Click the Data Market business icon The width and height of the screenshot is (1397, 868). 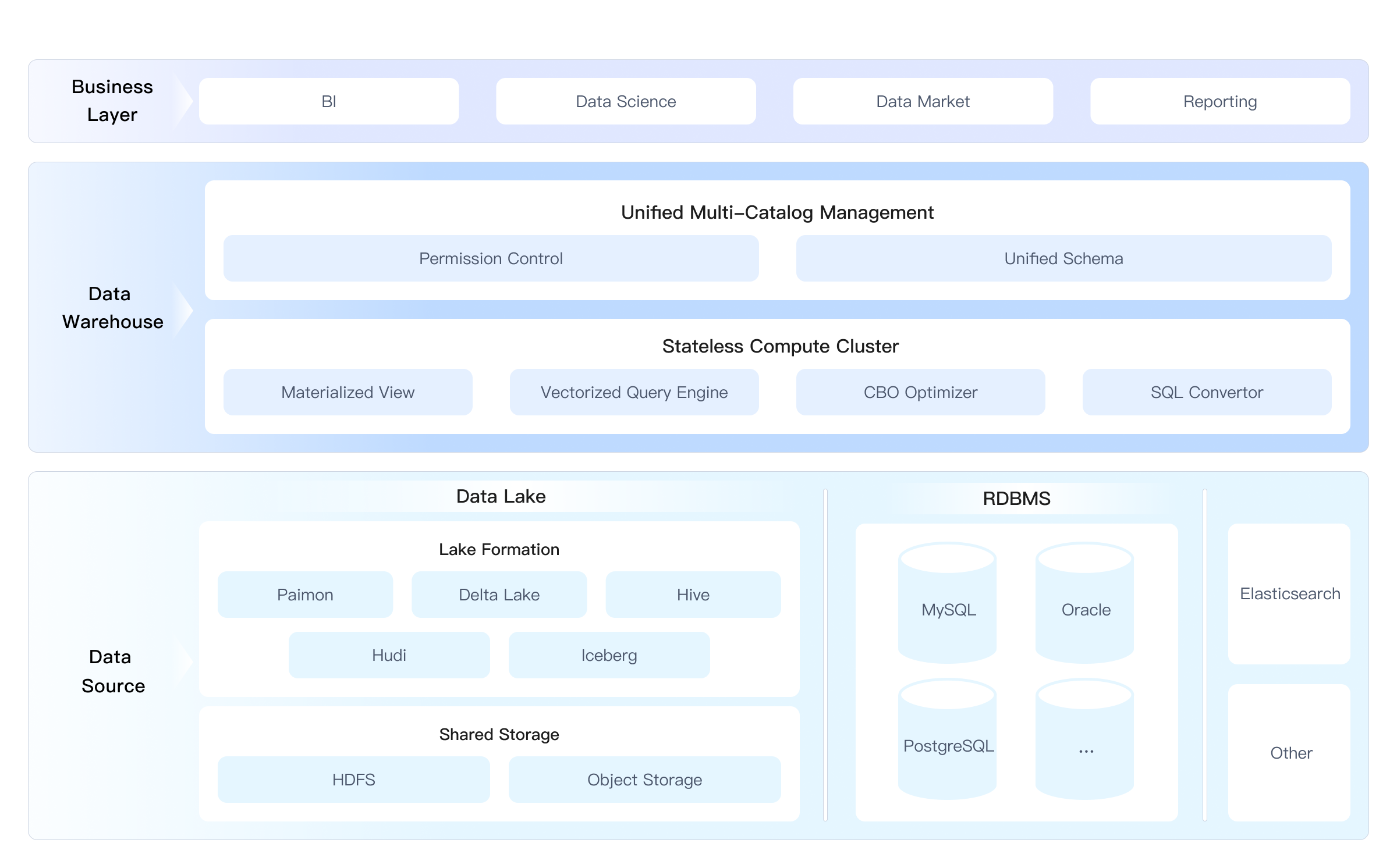click(x=921, y=100)
